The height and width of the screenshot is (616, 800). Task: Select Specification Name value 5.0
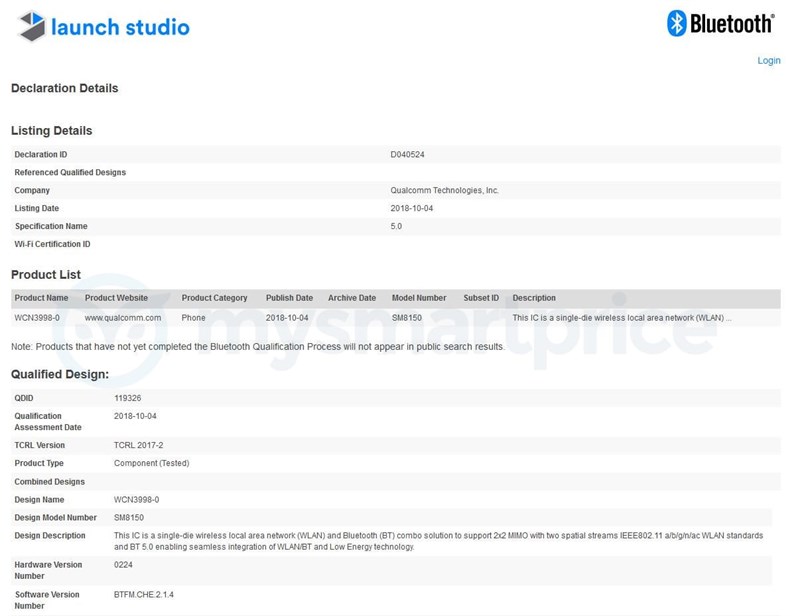[396, 226]
